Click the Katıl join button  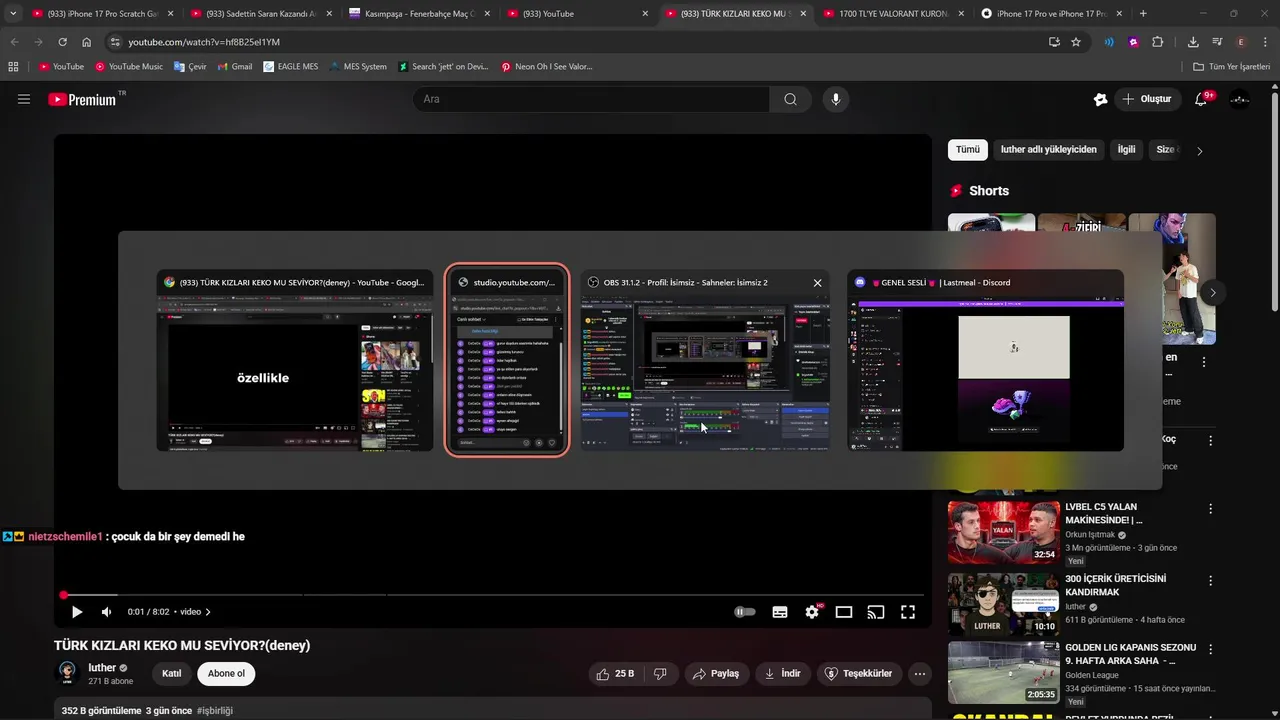[x=172, y=674]
